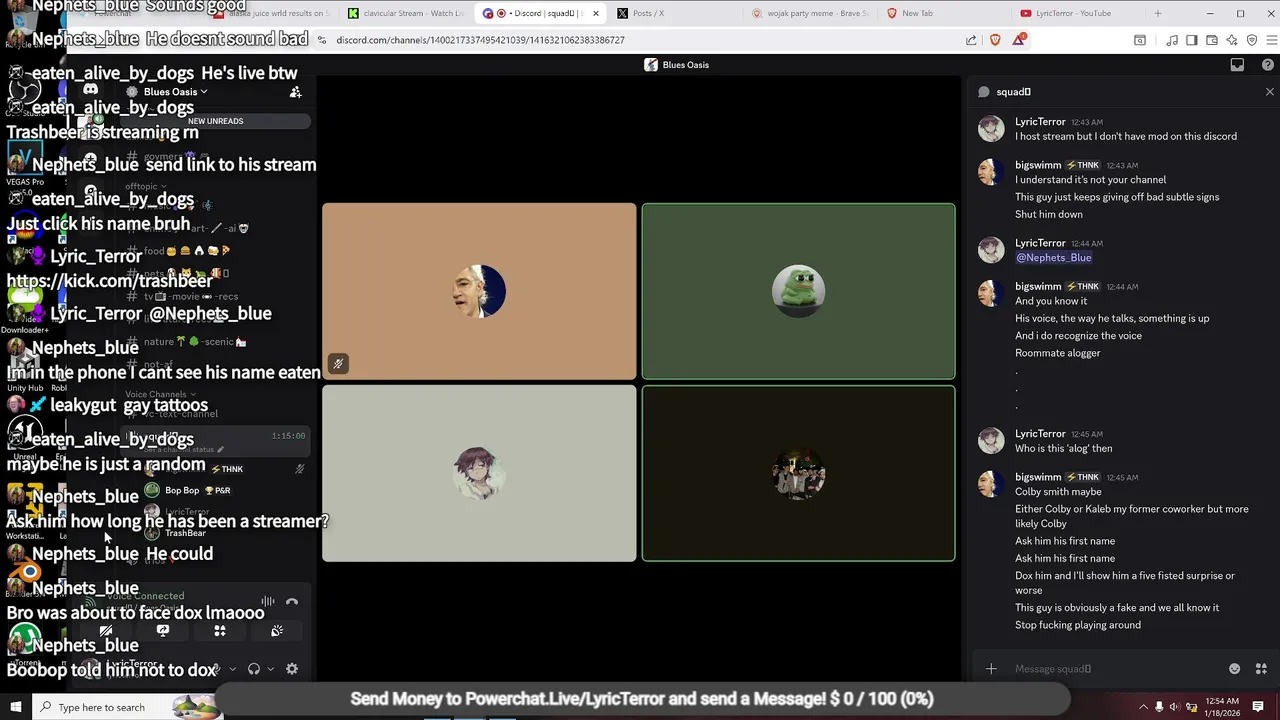Close the squad thread panel
The height and width of the screenshot is (720, 1280).
pos(1270,92)
